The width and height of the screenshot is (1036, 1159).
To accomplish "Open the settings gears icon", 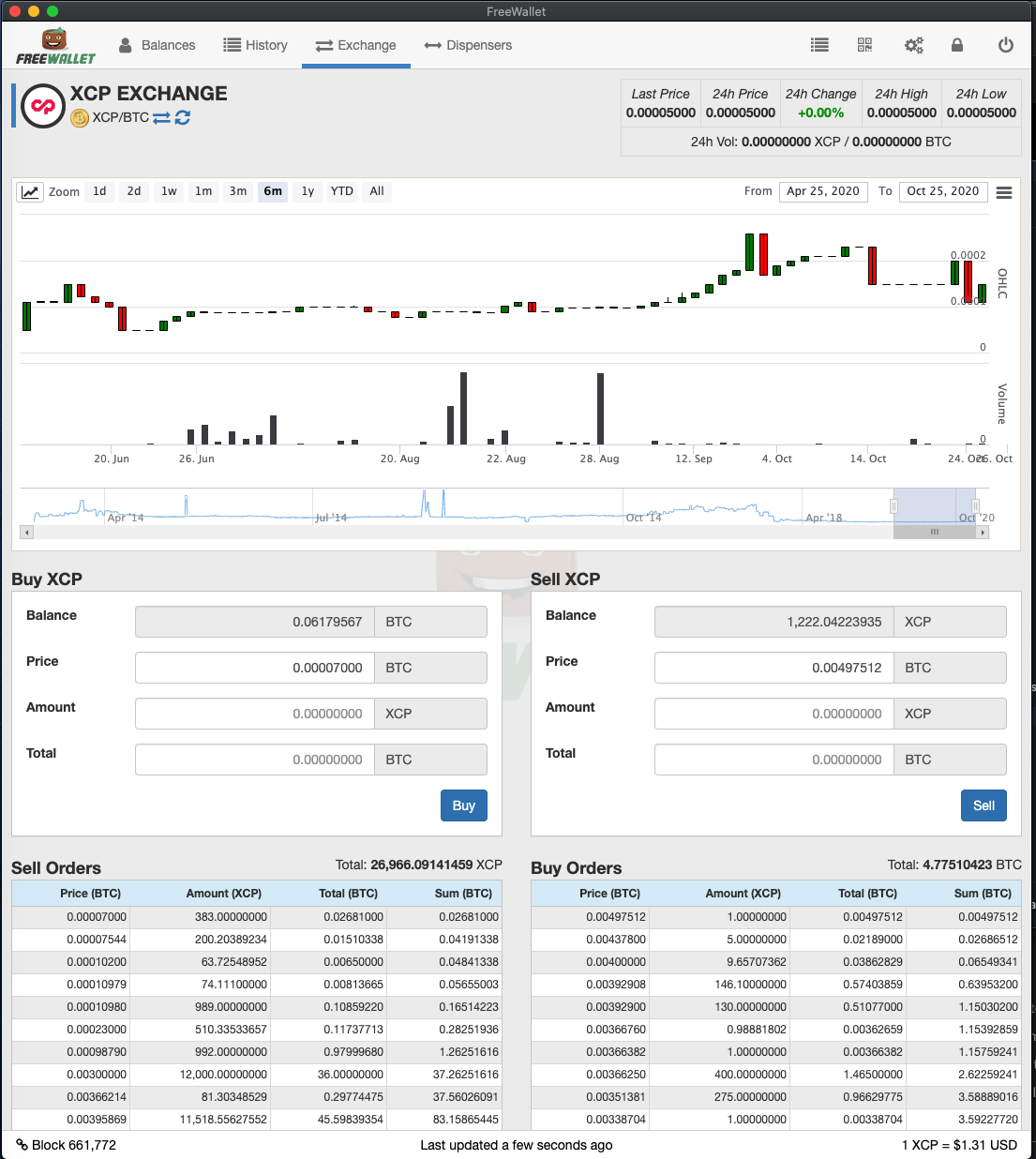I will [913, 45].
